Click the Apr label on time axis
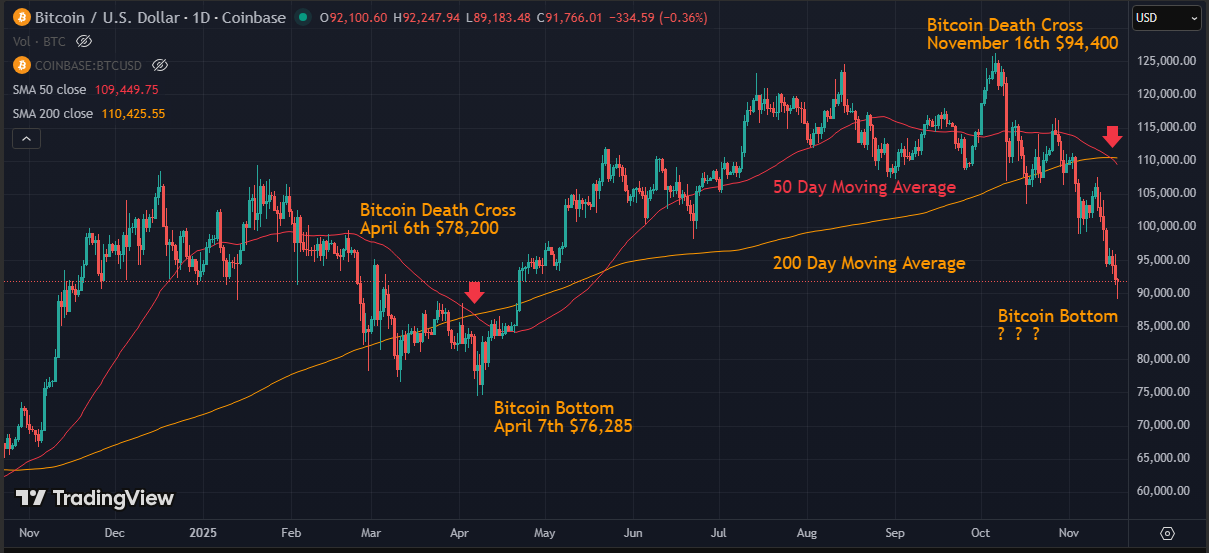The image size is (1209, 553). (x=460, y=532)
